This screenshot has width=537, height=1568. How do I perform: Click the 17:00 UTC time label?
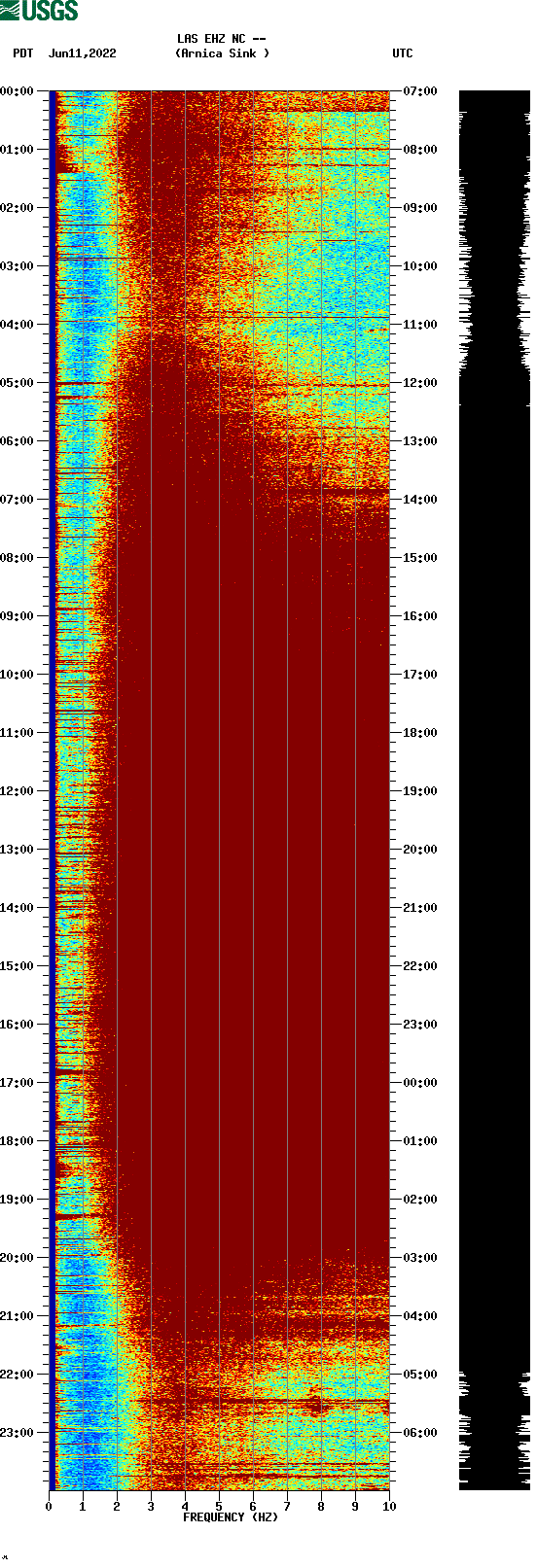click(420, 675)
